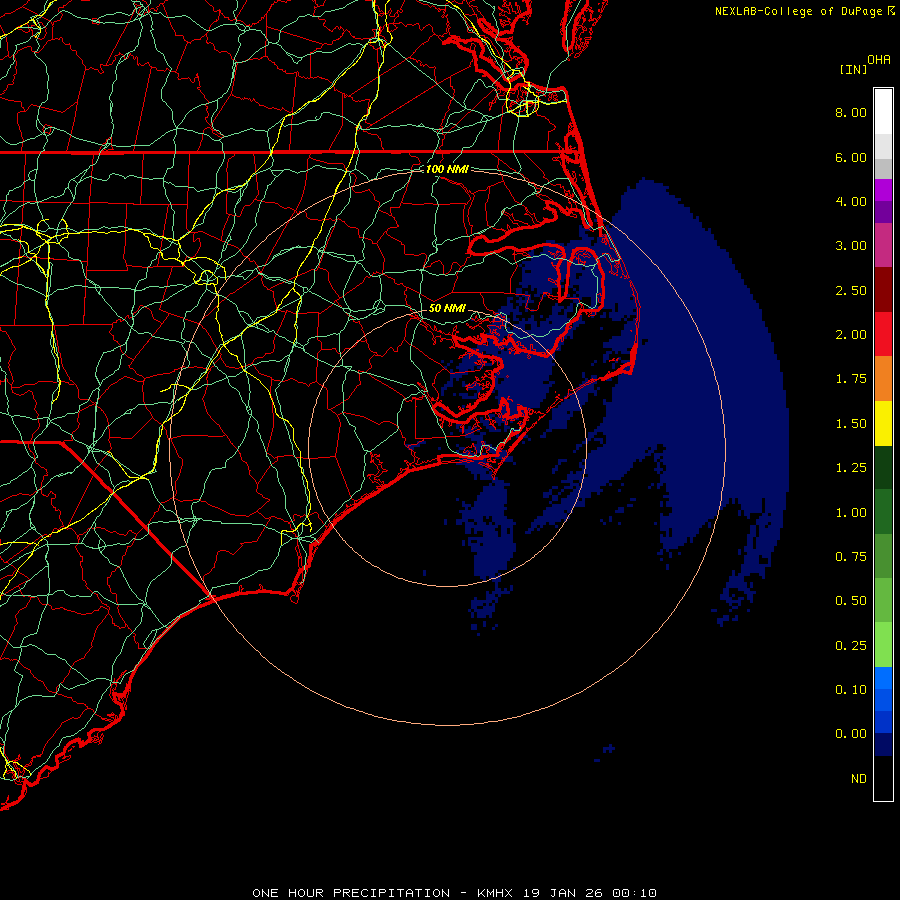
Task: Select the 0.00 legend value
Action: 851,734
